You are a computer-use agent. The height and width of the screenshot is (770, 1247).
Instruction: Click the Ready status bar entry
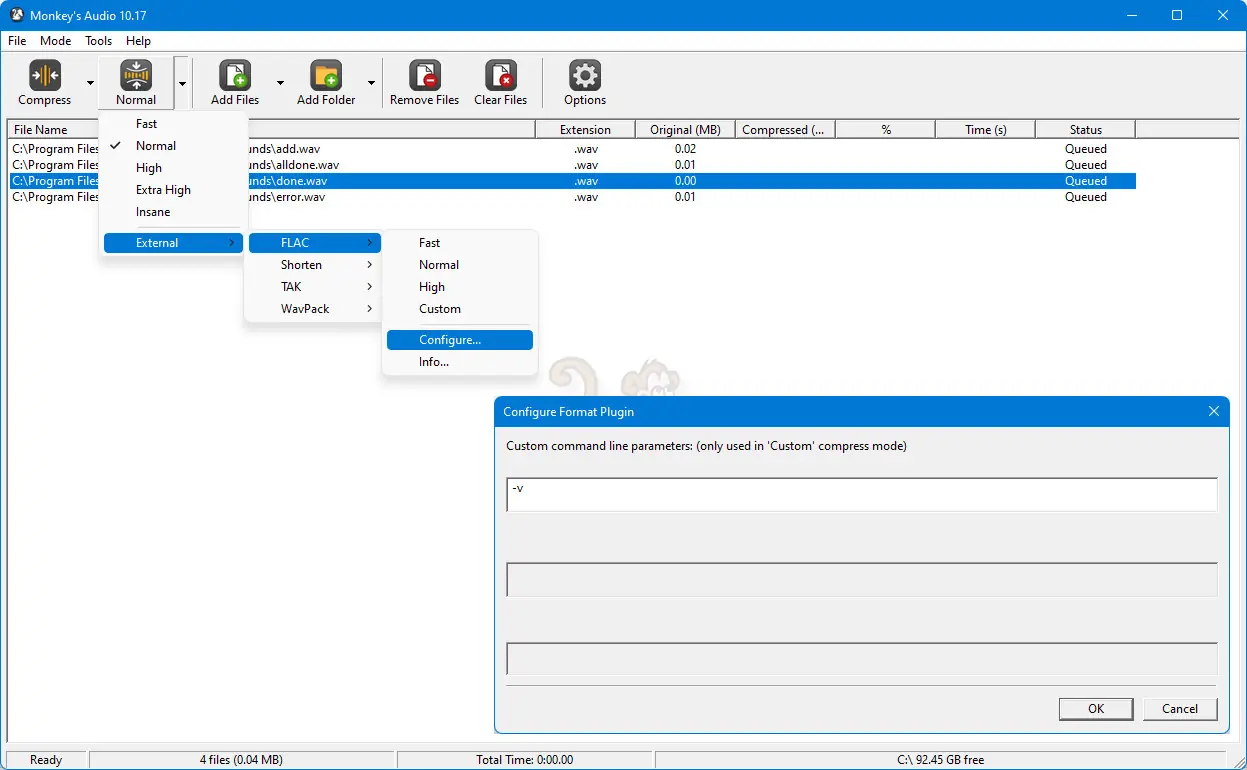tap(46, 760)
